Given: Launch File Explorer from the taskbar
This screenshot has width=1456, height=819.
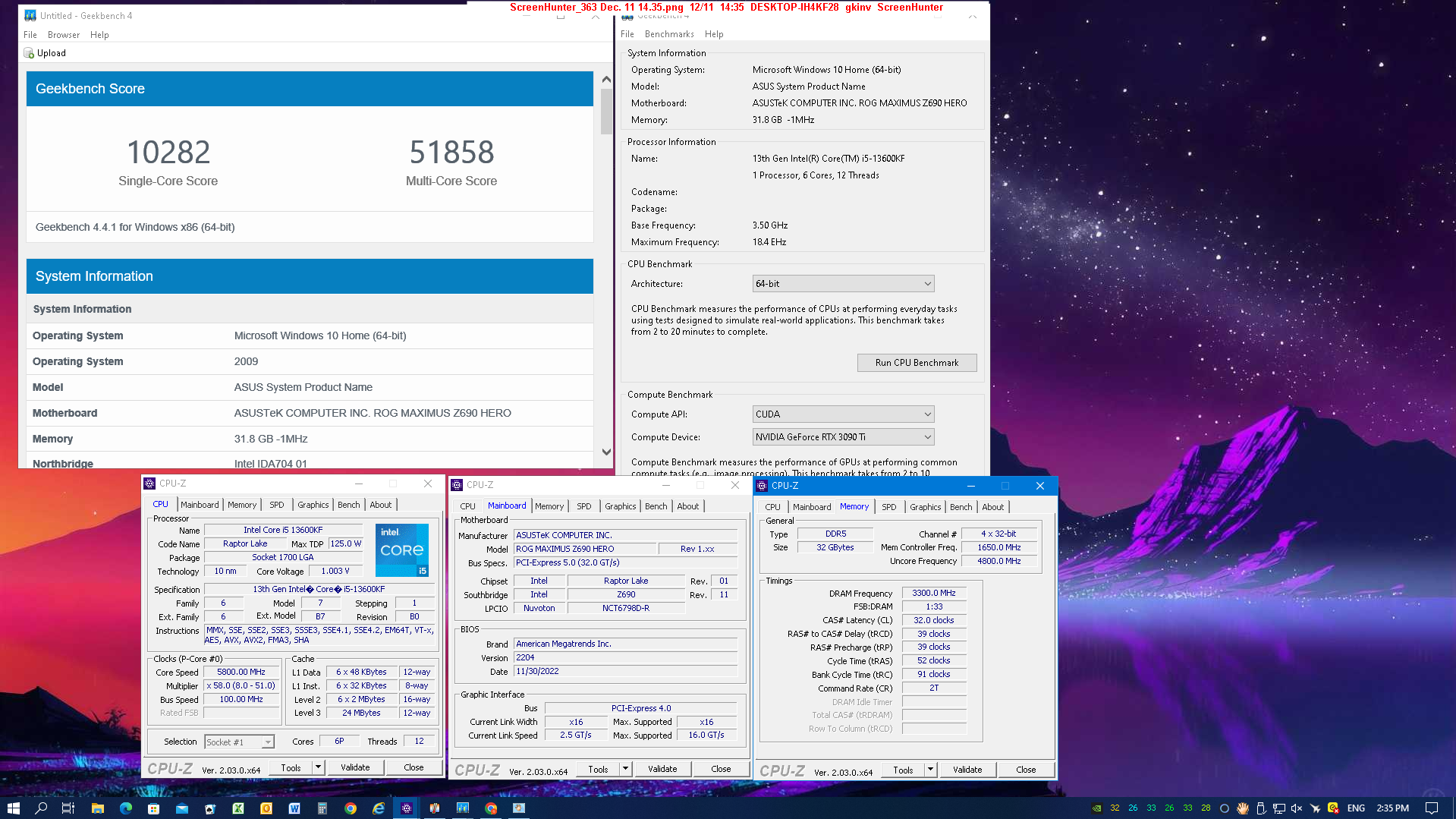Looking at the screenshot, I should [x=97, y=808].
